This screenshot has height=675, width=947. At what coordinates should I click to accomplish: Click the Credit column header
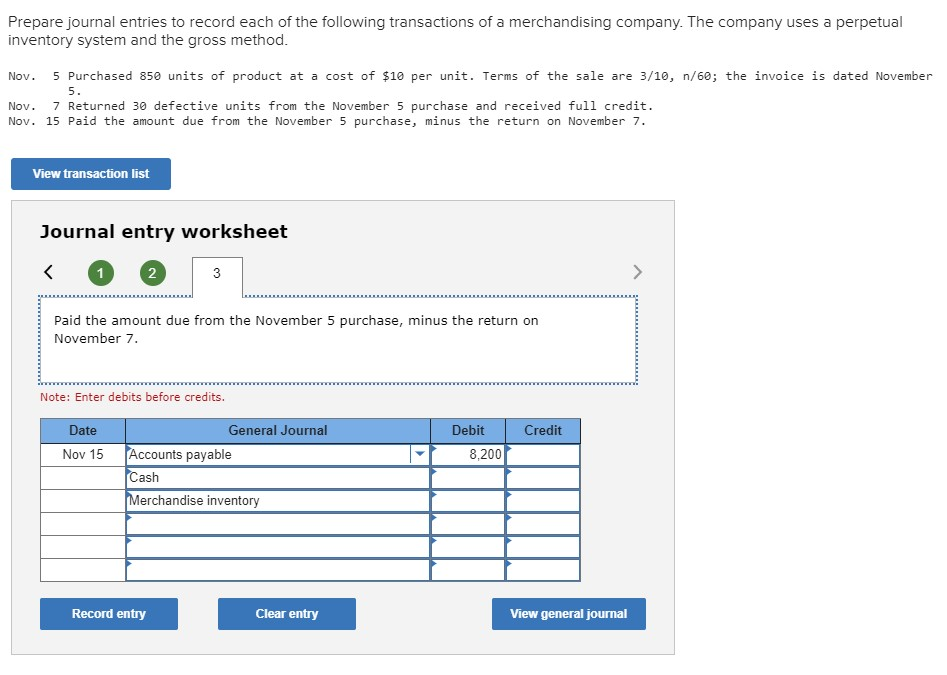coord(542,430)
